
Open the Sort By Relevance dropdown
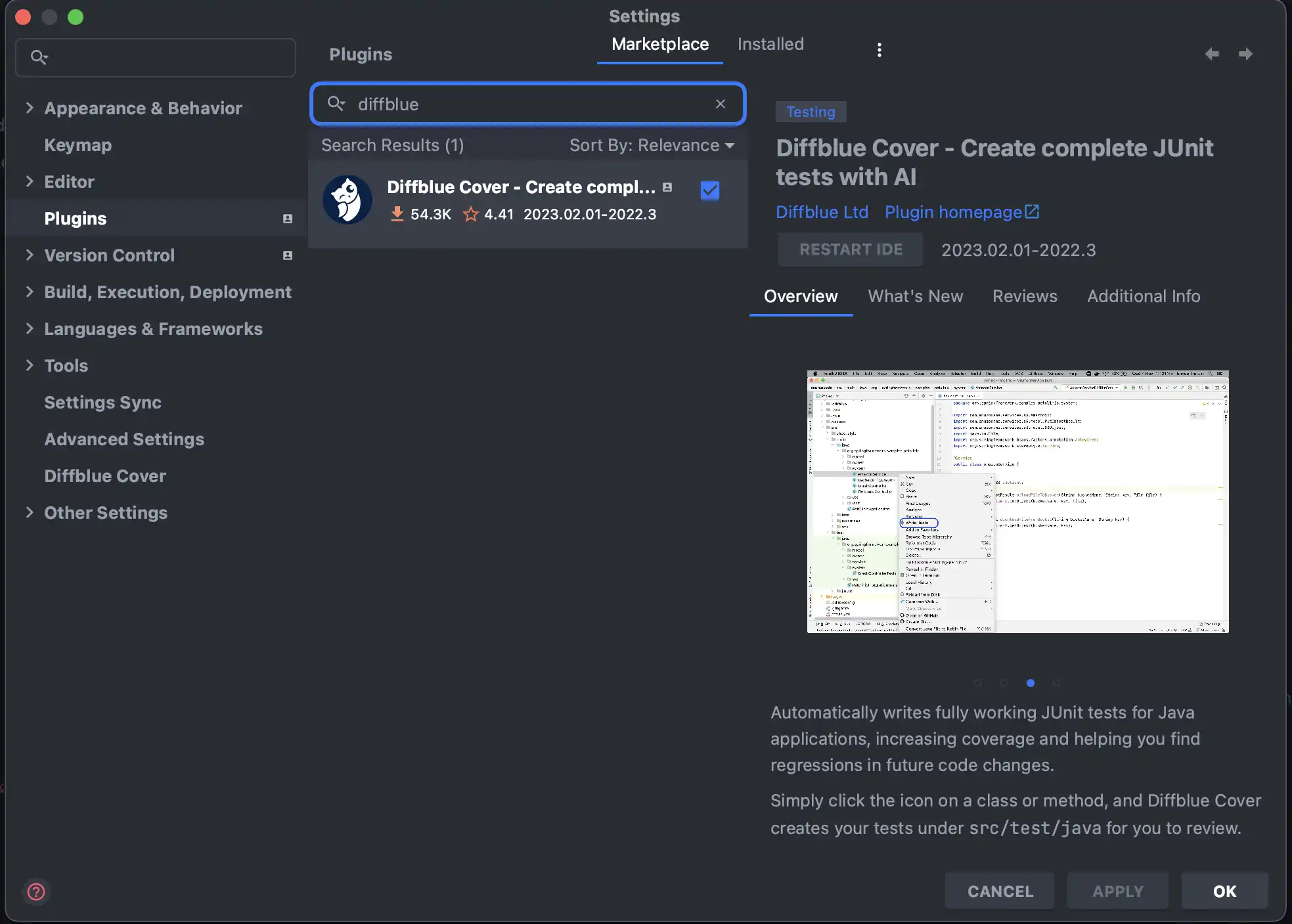click(x=651, y=145)
